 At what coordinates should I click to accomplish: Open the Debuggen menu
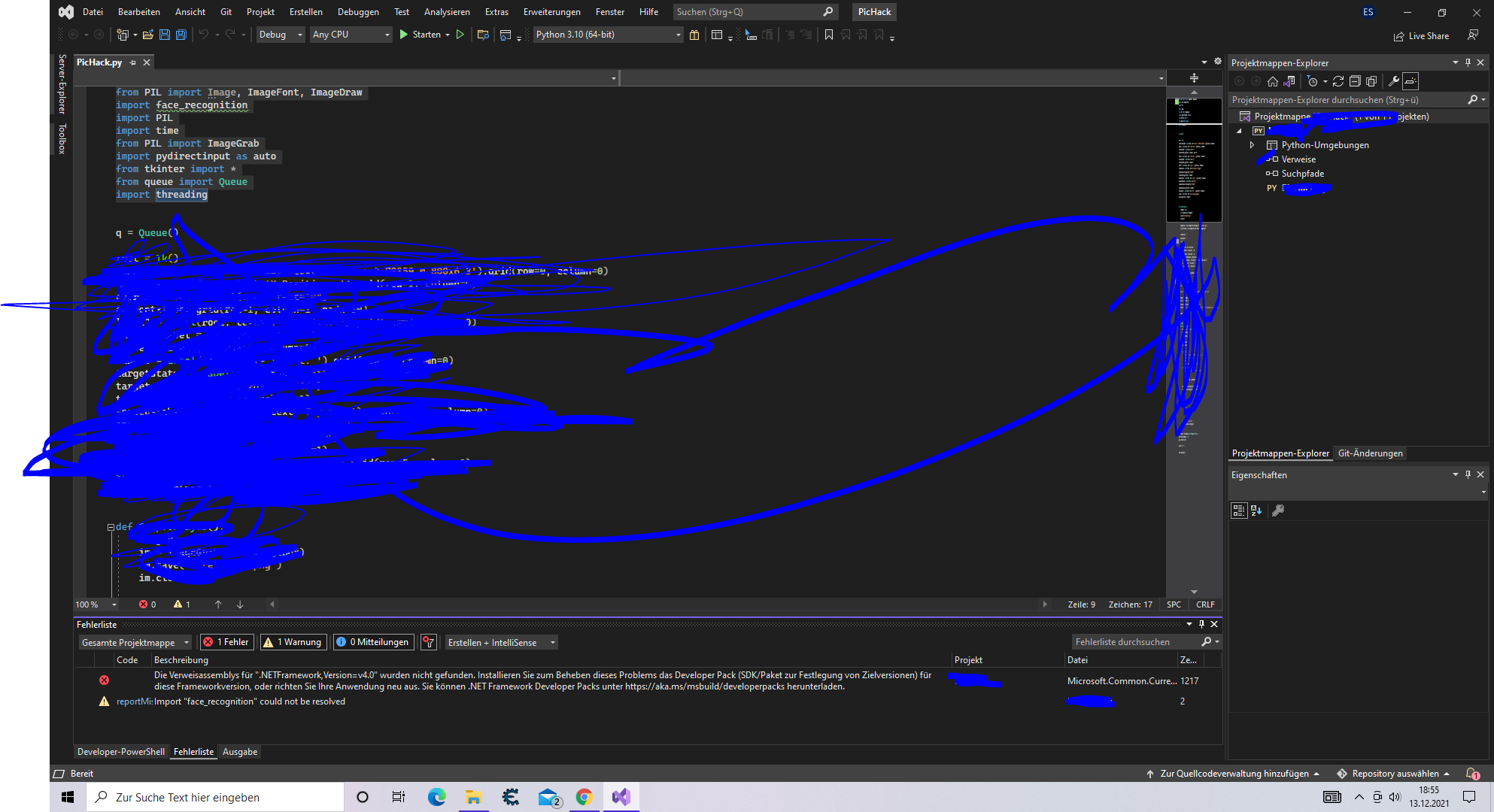[x=358, y=12]
